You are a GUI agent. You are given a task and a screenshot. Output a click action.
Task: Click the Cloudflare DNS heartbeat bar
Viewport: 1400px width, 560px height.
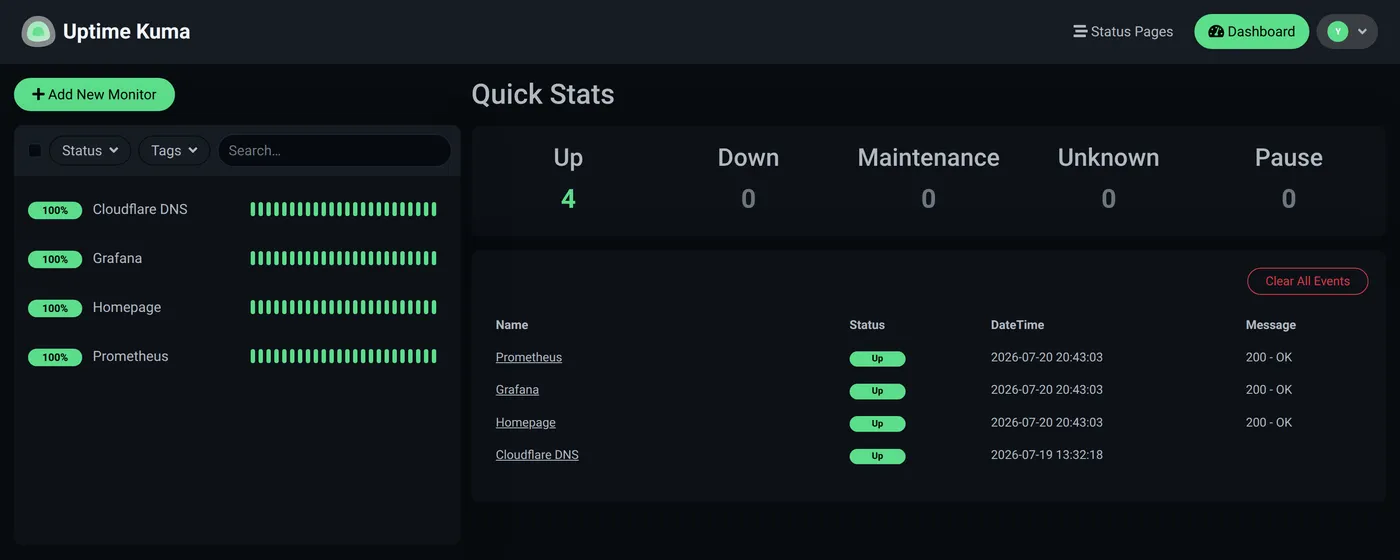tap(343, 209)
